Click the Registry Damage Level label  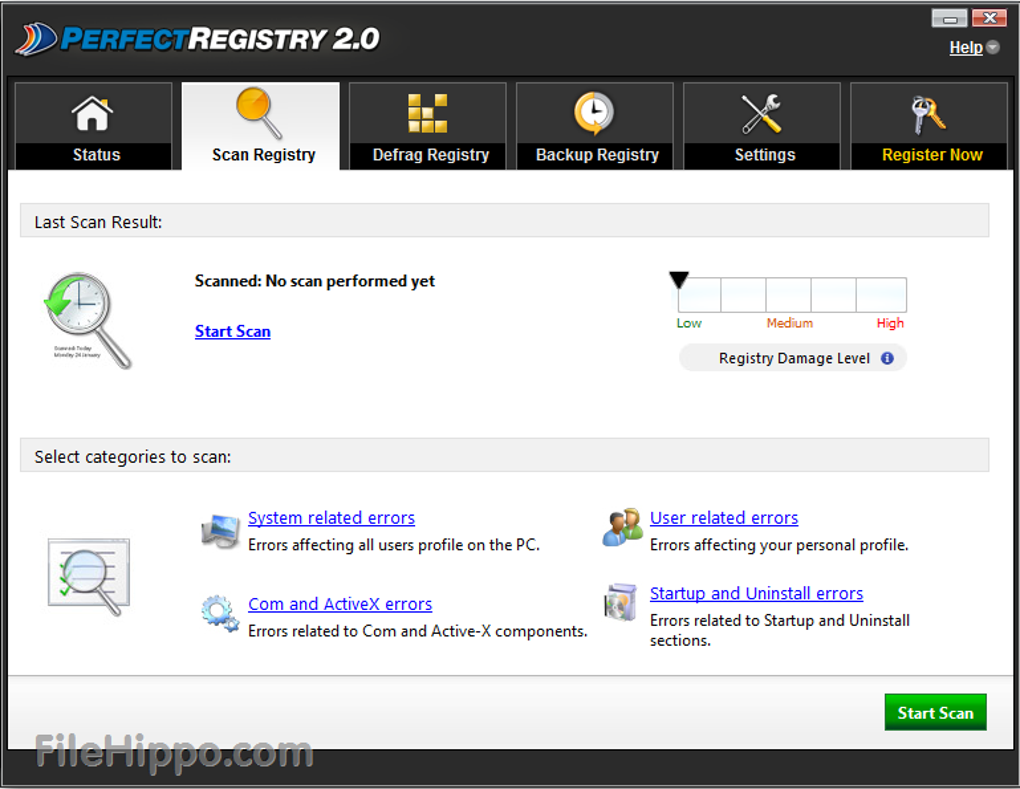[x=794, y=358]
